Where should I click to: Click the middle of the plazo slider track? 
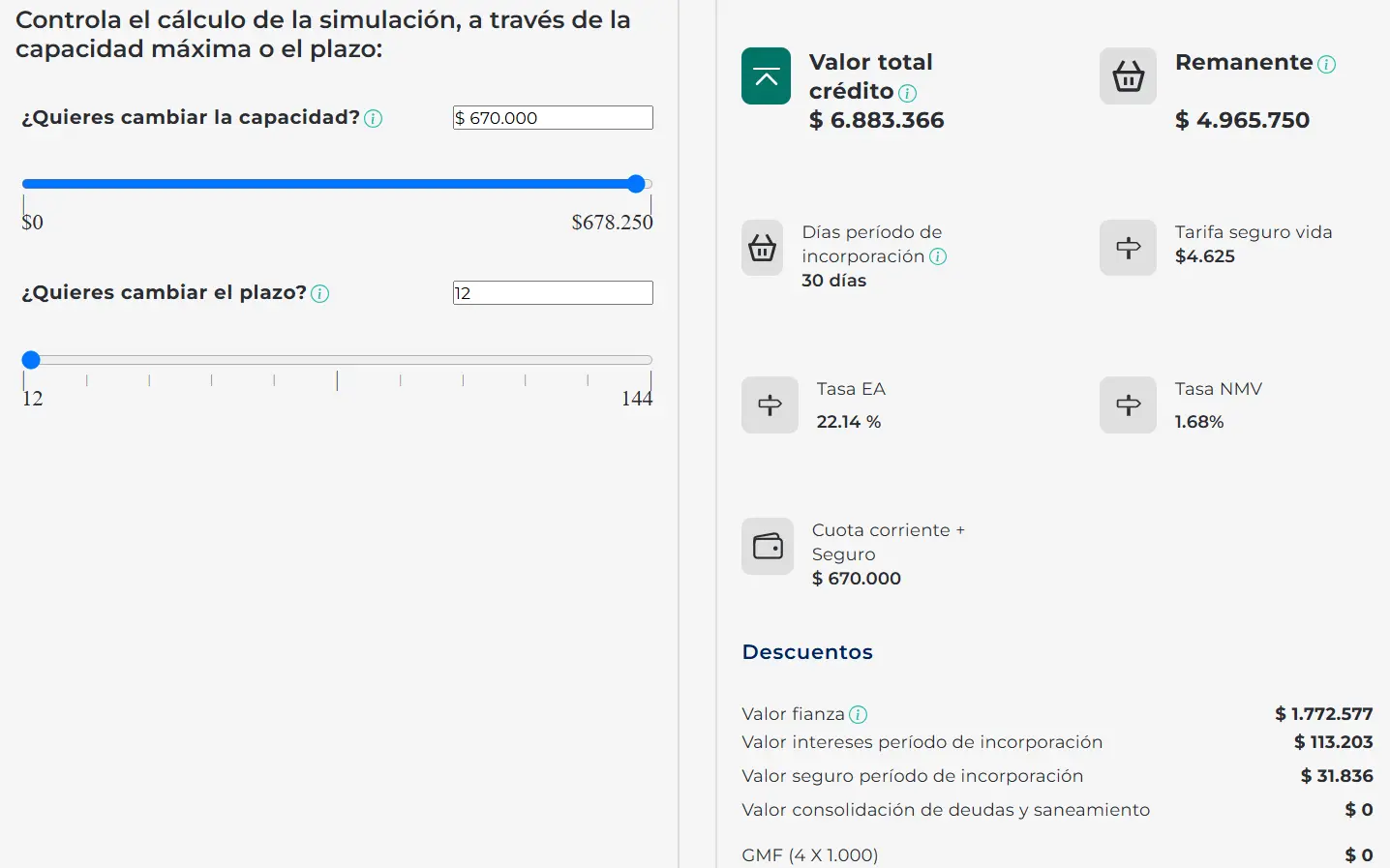337,360
